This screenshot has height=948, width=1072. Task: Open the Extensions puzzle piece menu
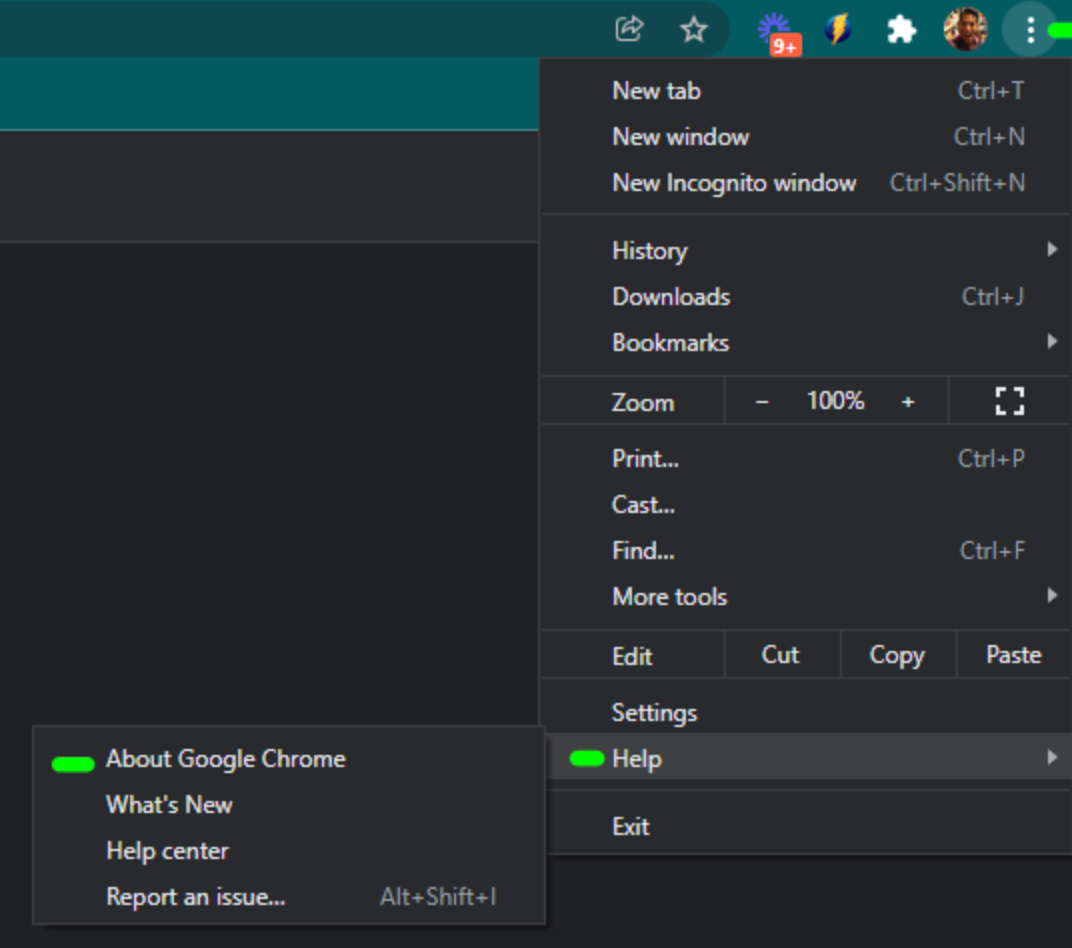pos(901,29)
